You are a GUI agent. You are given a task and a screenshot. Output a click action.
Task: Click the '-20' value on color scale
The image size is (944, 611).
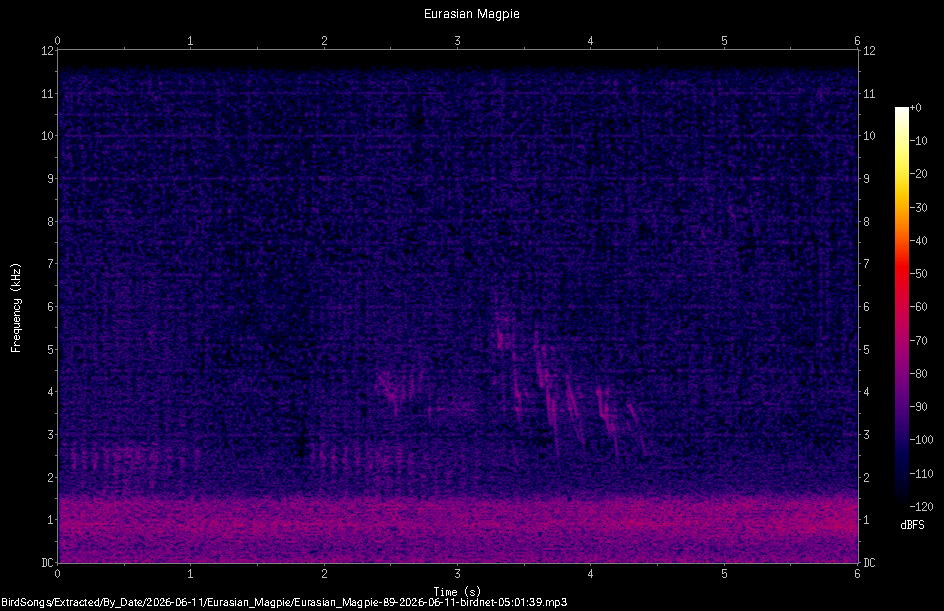(x=918, y=174)
